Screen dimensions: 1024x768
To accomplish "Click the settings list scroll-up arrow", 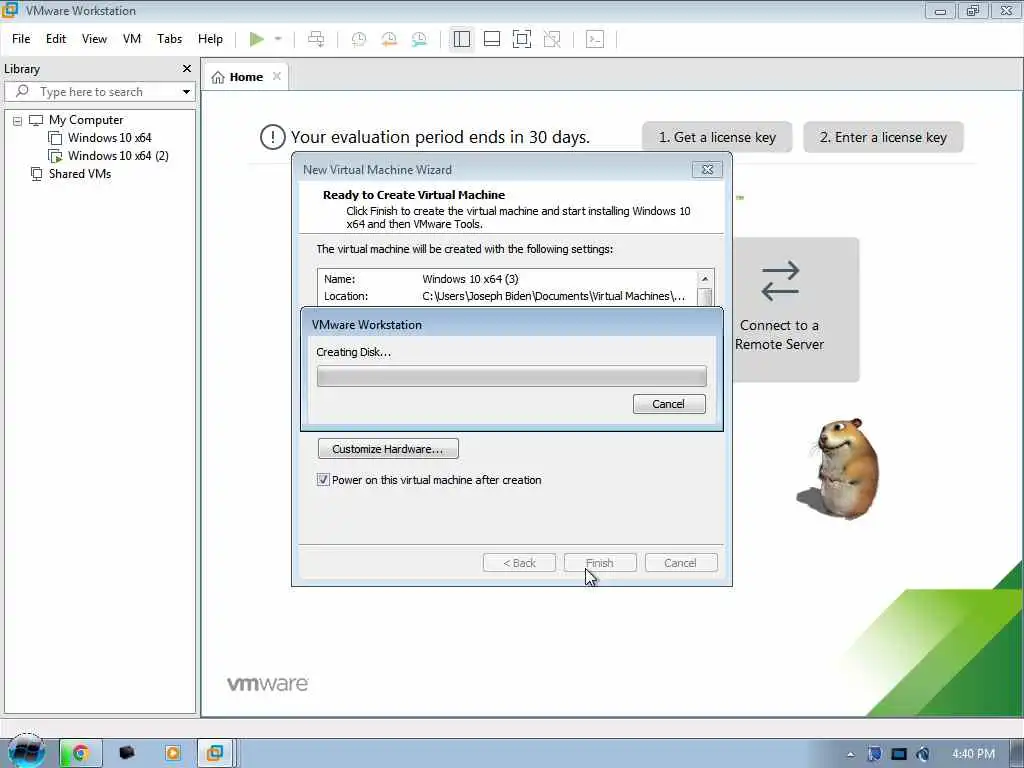I will [x=705, y=279].
